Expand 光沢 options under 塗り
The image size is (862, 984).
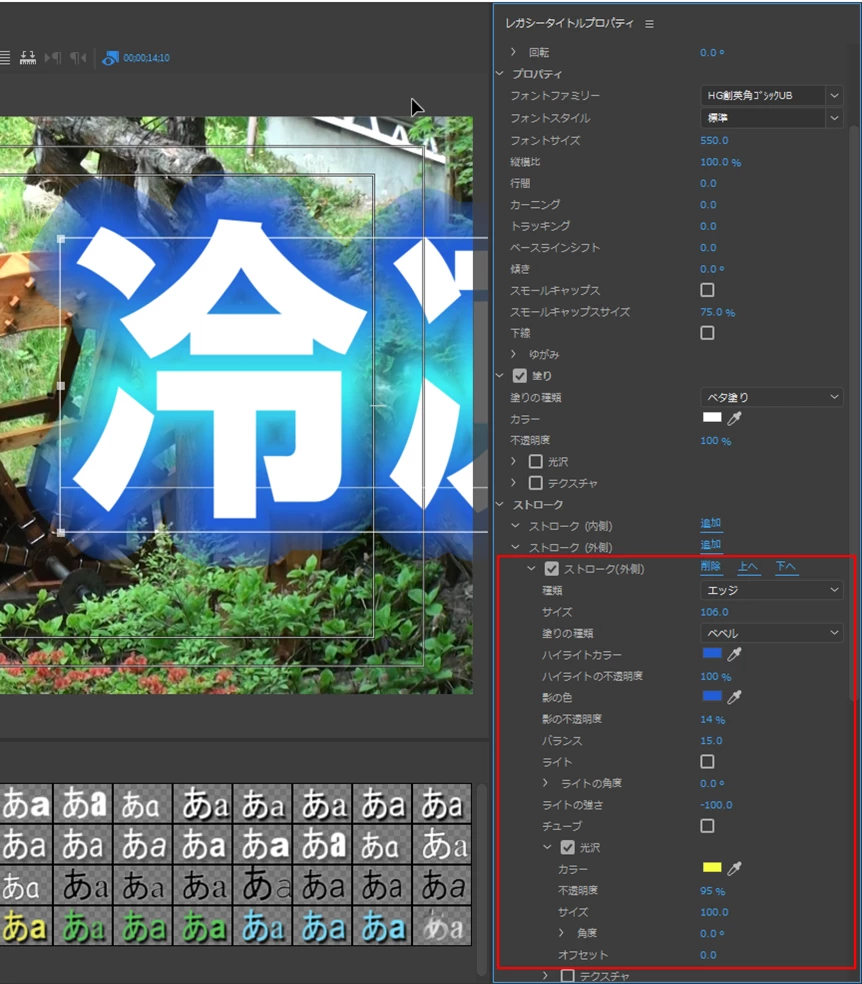tap(513, 462)
